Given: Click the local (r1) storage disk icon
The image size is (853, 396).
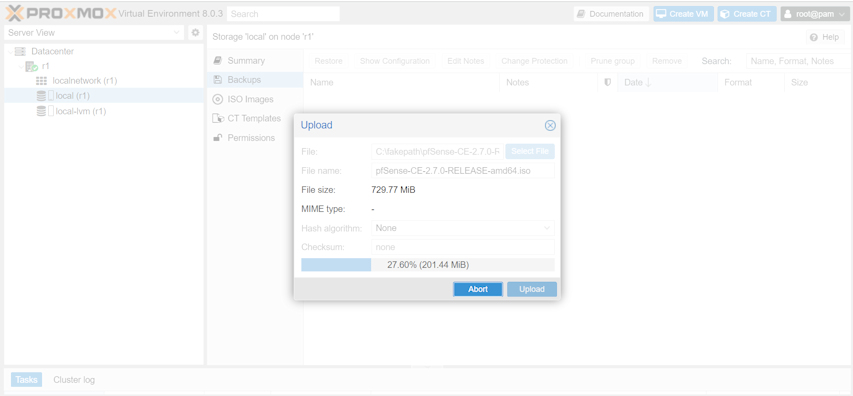Looking at the screenshot, I should [41, 96].
